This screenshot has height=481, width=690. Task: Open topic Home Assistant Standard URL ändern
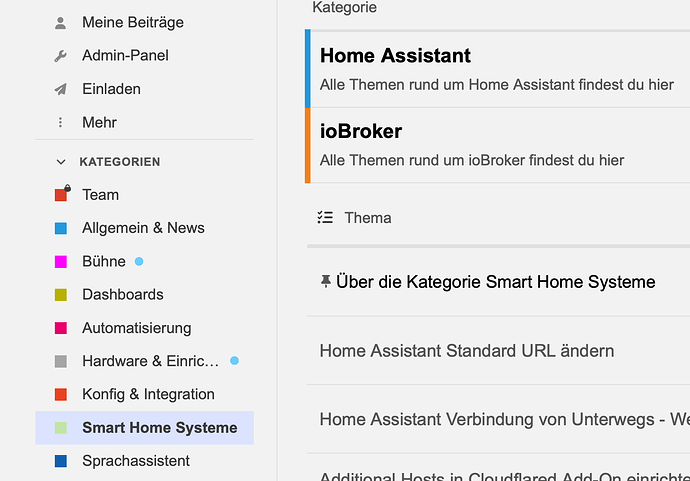(467, 351)
